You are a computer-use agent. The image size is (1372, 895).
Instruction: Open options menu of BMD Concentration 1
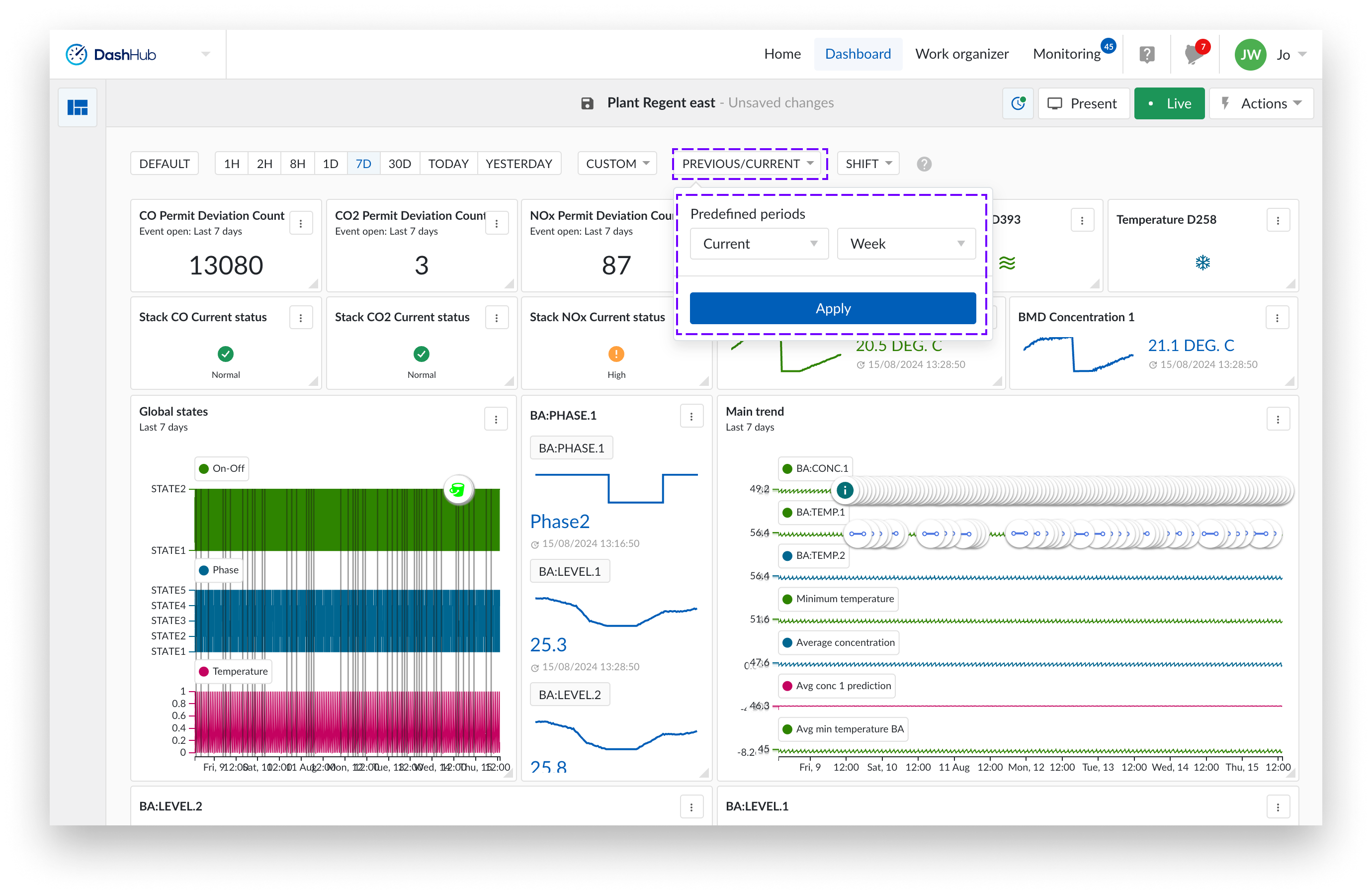1278,318
